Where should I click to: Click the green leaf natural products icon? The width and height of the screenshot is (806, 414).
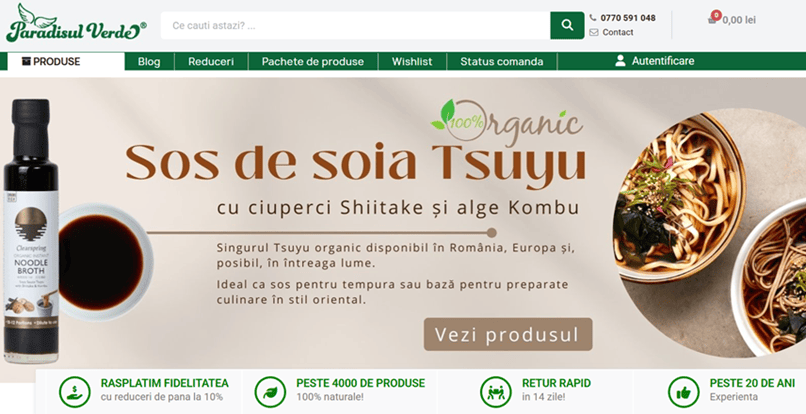pyautogui.click(x=269, y=390)
